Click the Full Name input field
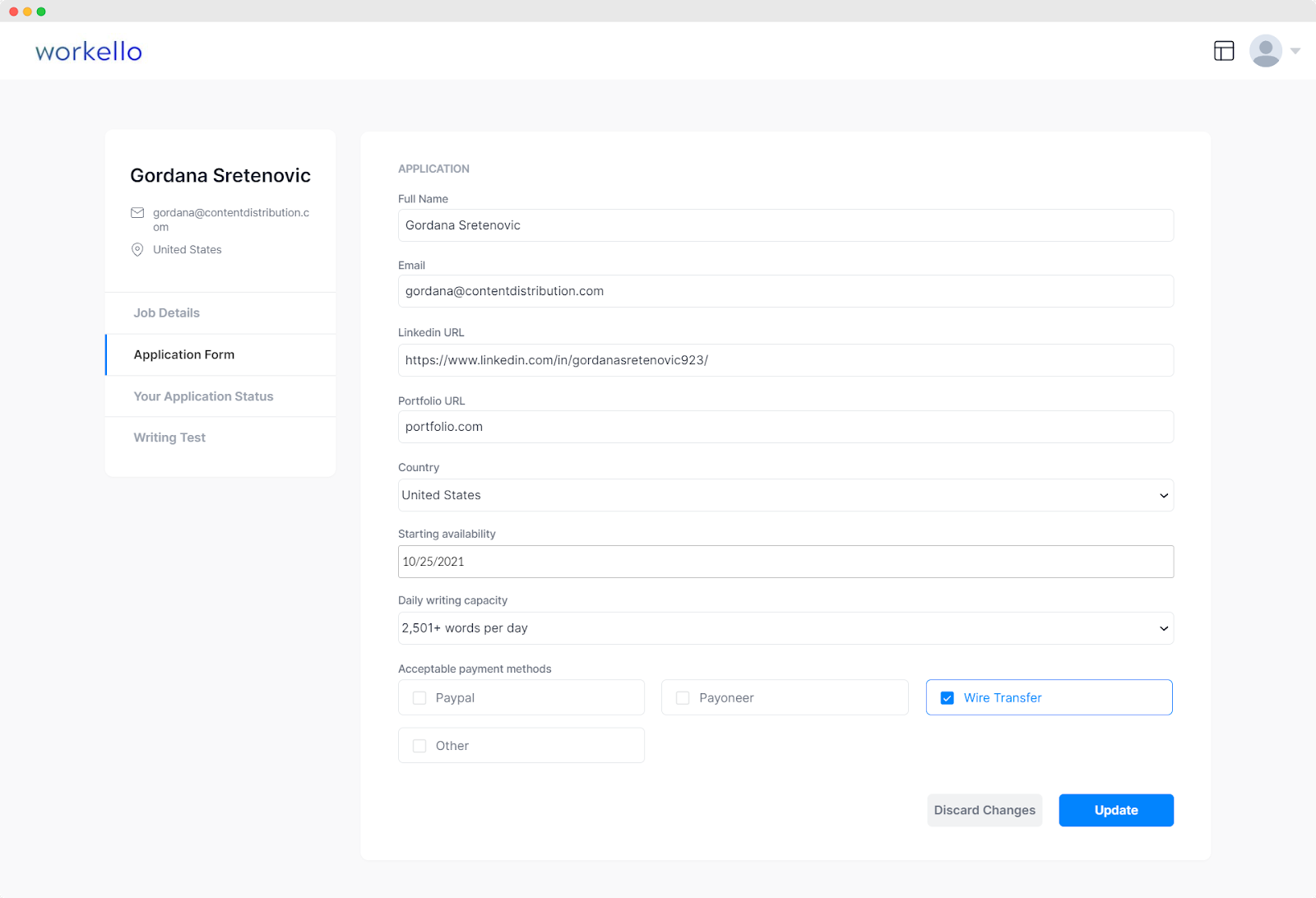 tap(785, 225)
